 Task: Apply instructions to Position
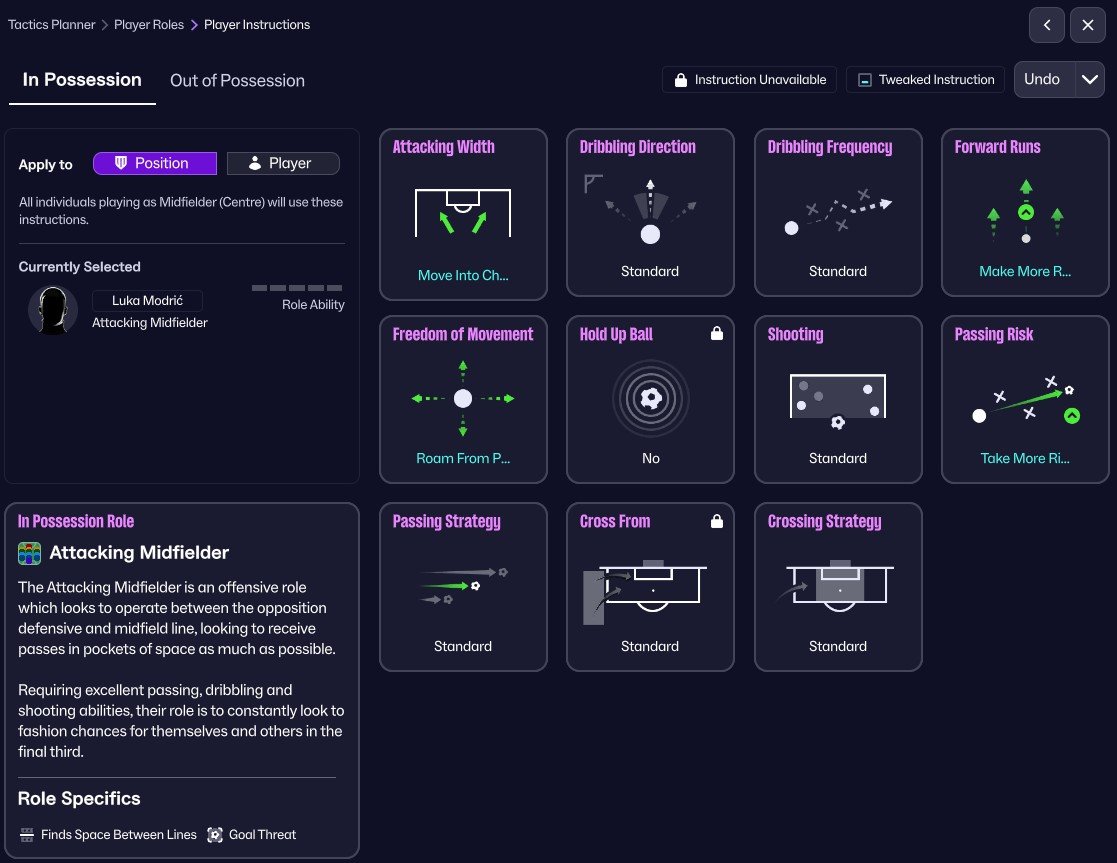pyautogui.click(x=155, y=163)
